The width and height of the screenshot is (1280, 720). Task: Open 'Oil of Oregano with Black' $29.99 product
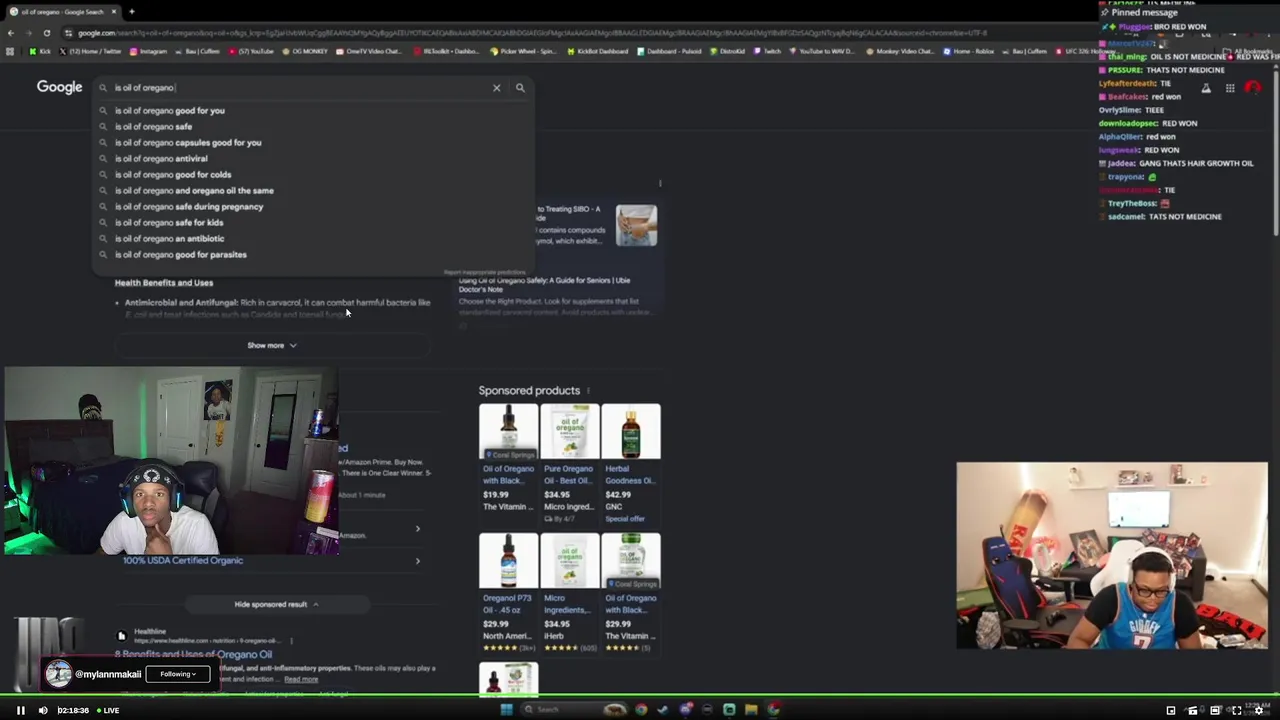pos(630,593)
